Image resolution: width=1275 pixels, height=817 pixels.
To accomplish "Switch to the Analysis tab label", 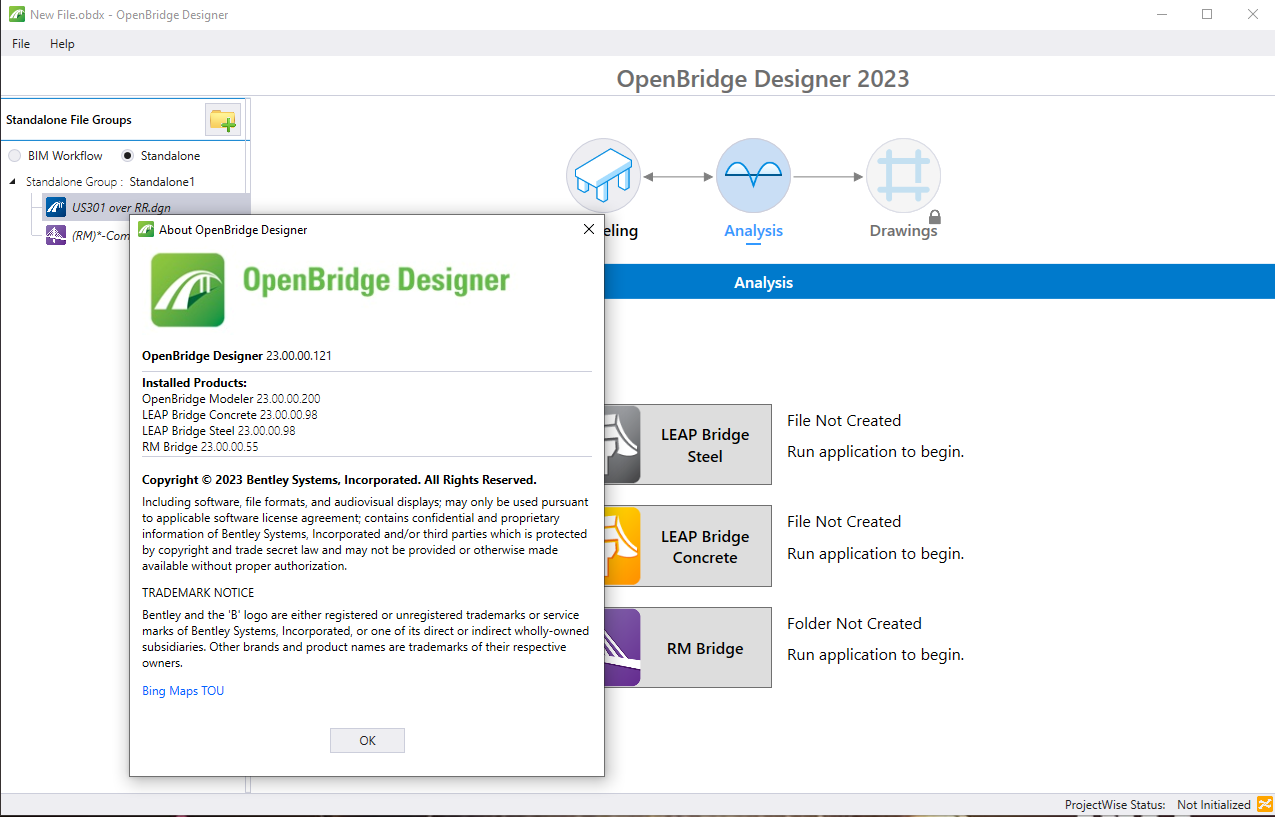I will pos(753,231).
